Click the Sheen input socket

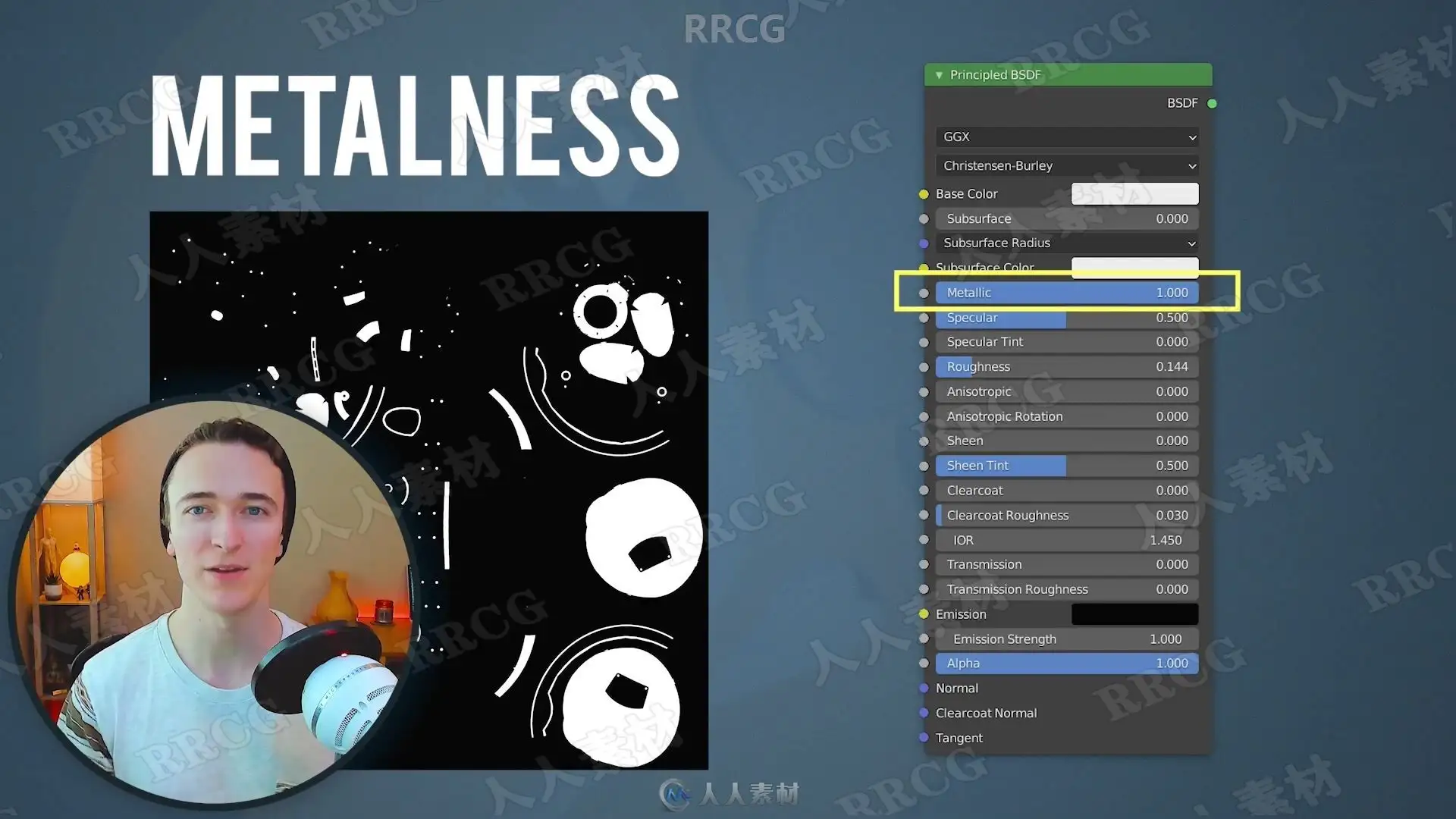pos(924,441)
